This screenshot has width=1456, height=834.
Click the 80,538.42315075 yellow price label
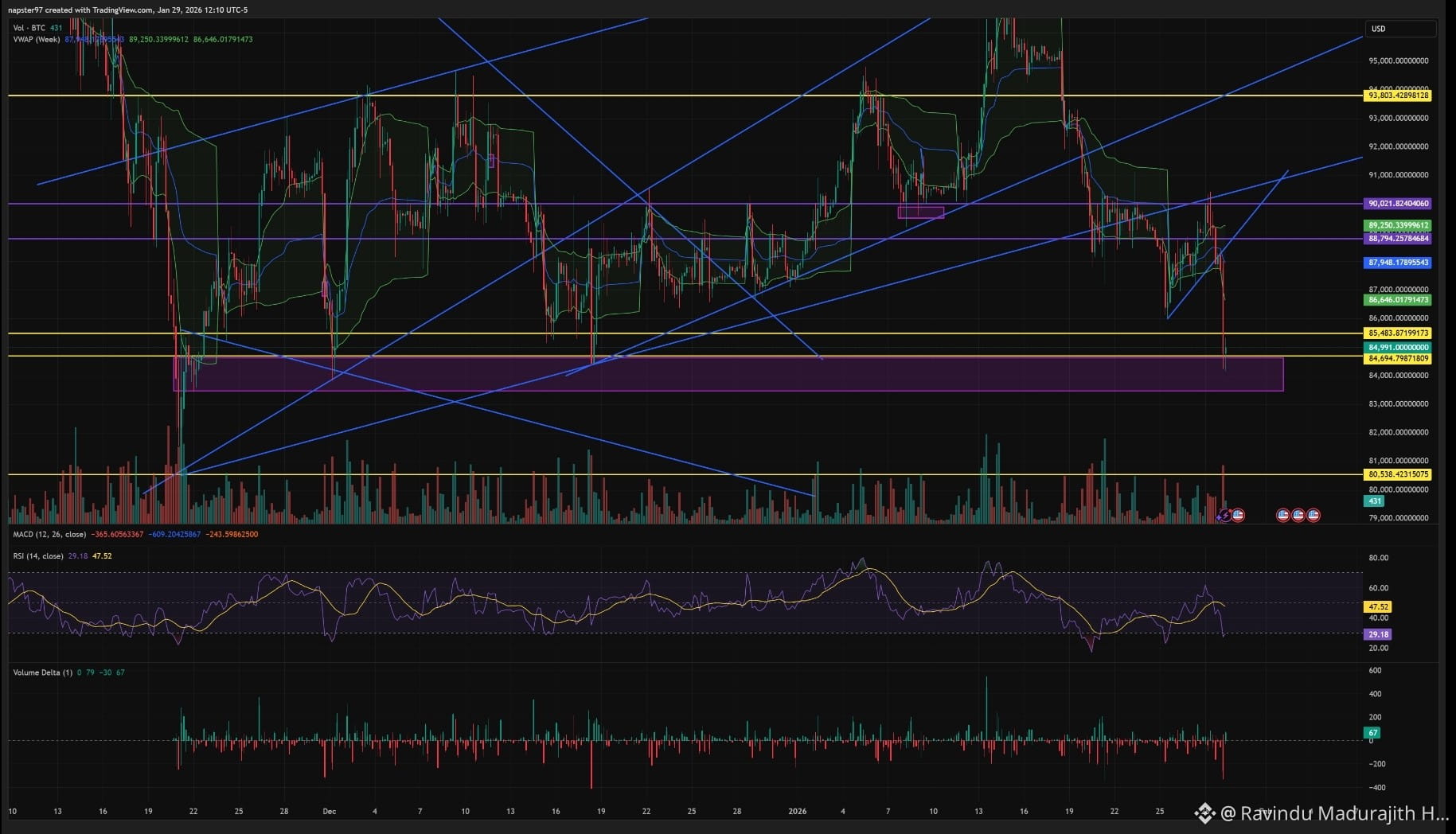click(1398, 474)
